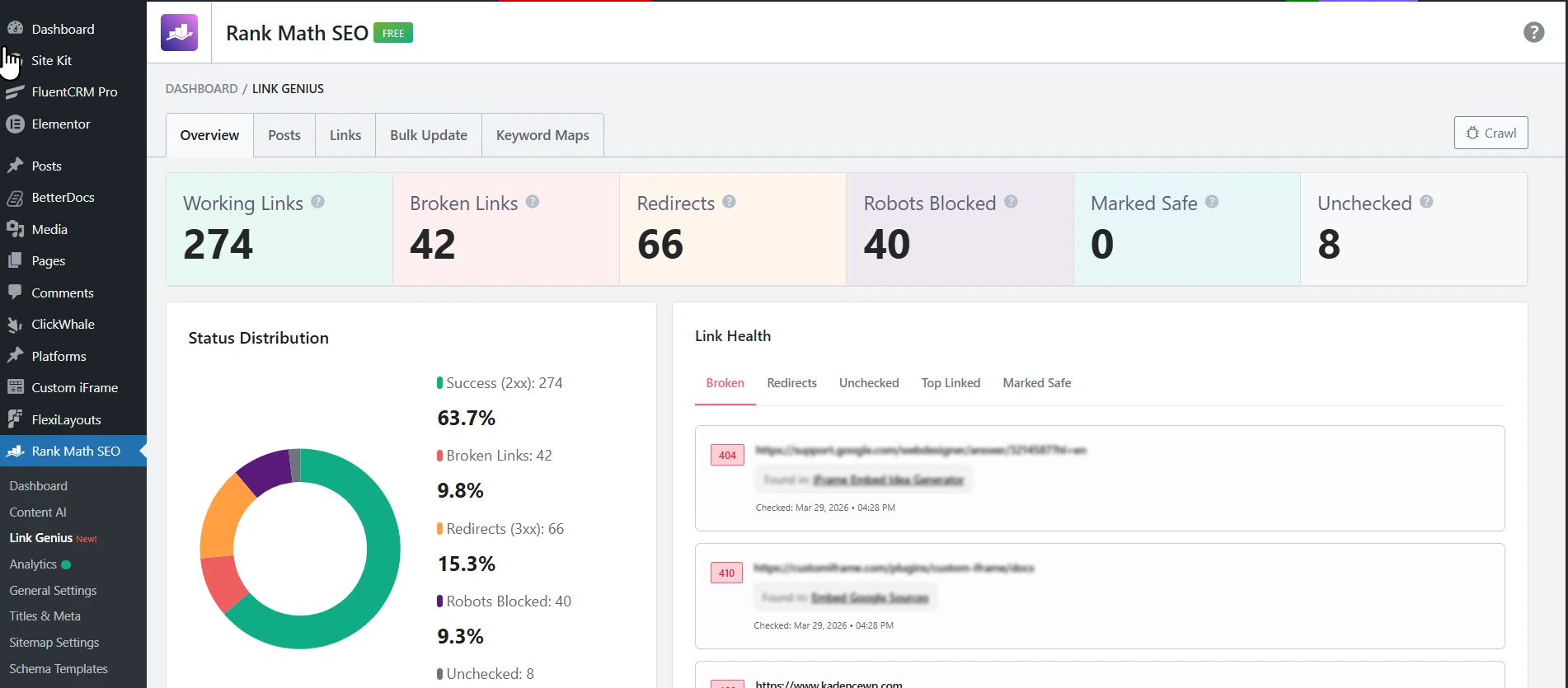Click 'Success (2xx): 274' legend text
Screen dimensions: 1568x688
pos(505,383)
